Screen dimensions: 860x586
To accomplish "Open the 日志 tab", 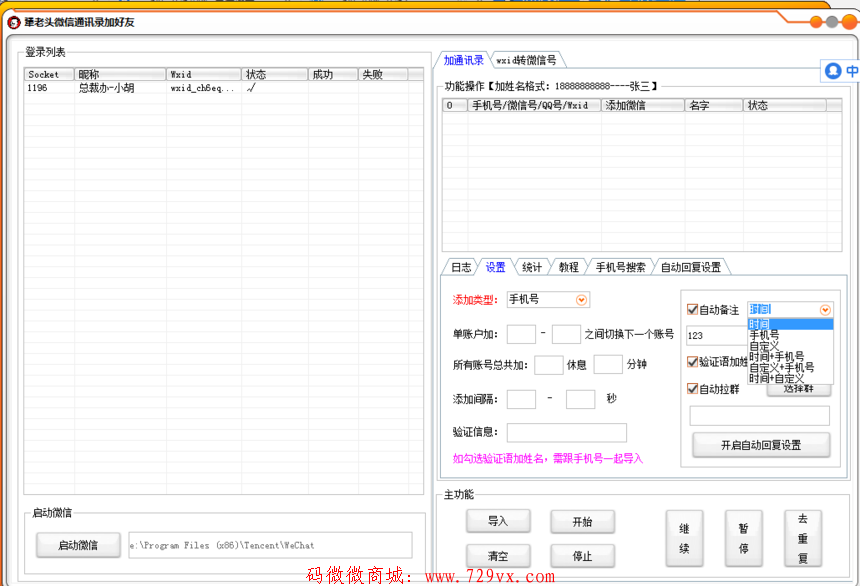I will point(461,267).
